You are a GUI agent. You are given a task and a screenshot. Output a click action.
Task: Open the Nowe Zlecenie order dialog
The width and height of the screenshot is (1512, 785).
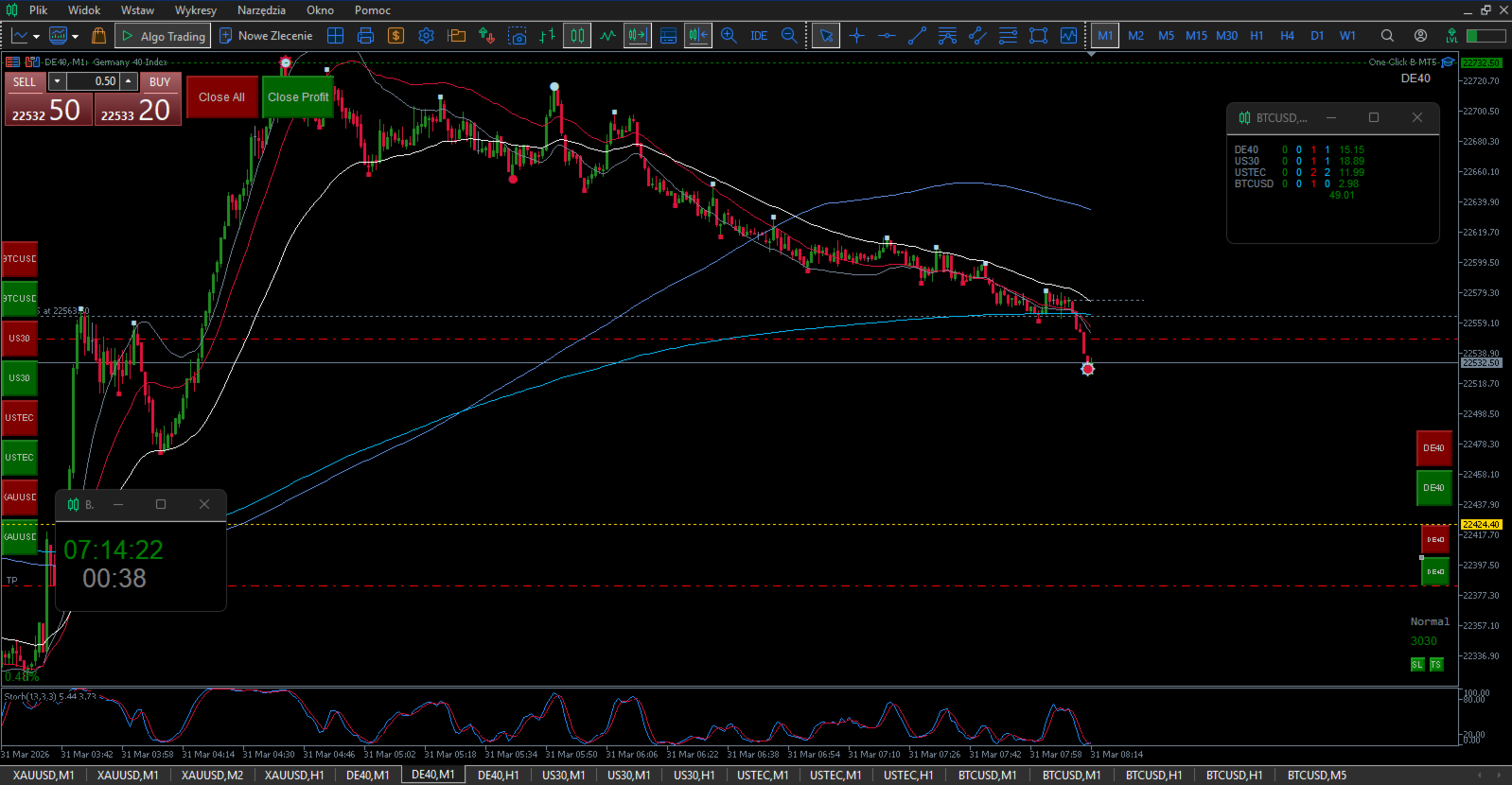click(266, 36)
